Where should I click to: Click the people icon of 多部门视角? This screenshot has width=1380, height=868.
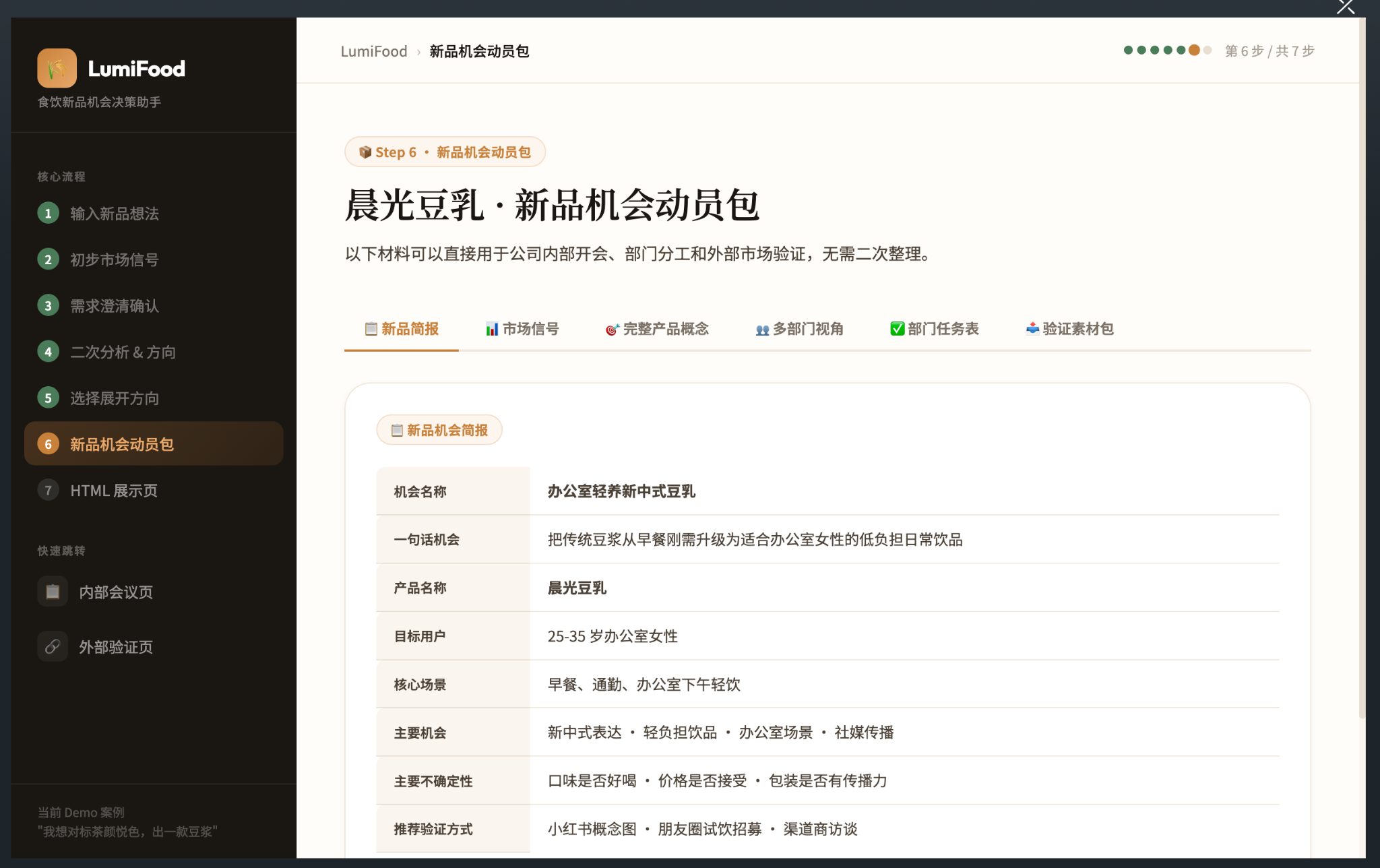[762, 330]
